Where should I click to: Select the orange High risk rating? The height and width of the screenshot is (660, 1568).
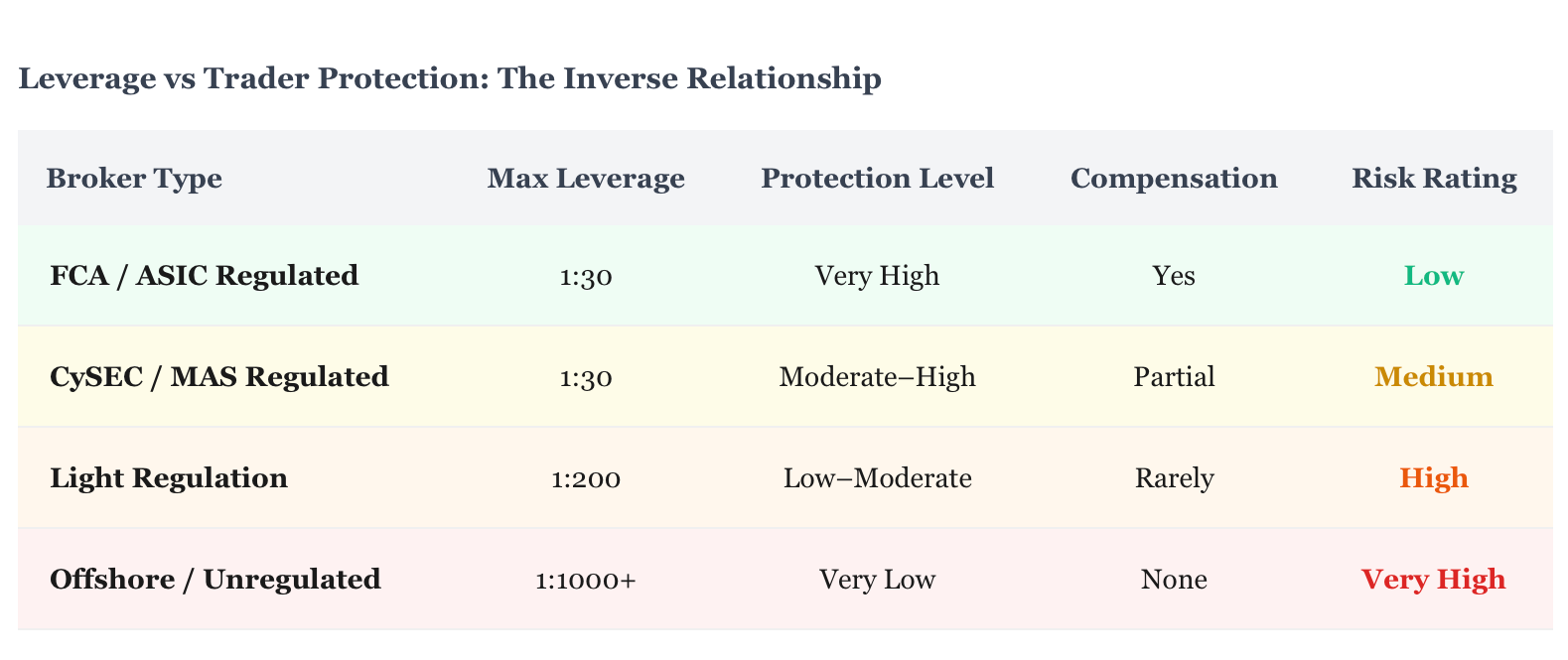click(1434, 478)
